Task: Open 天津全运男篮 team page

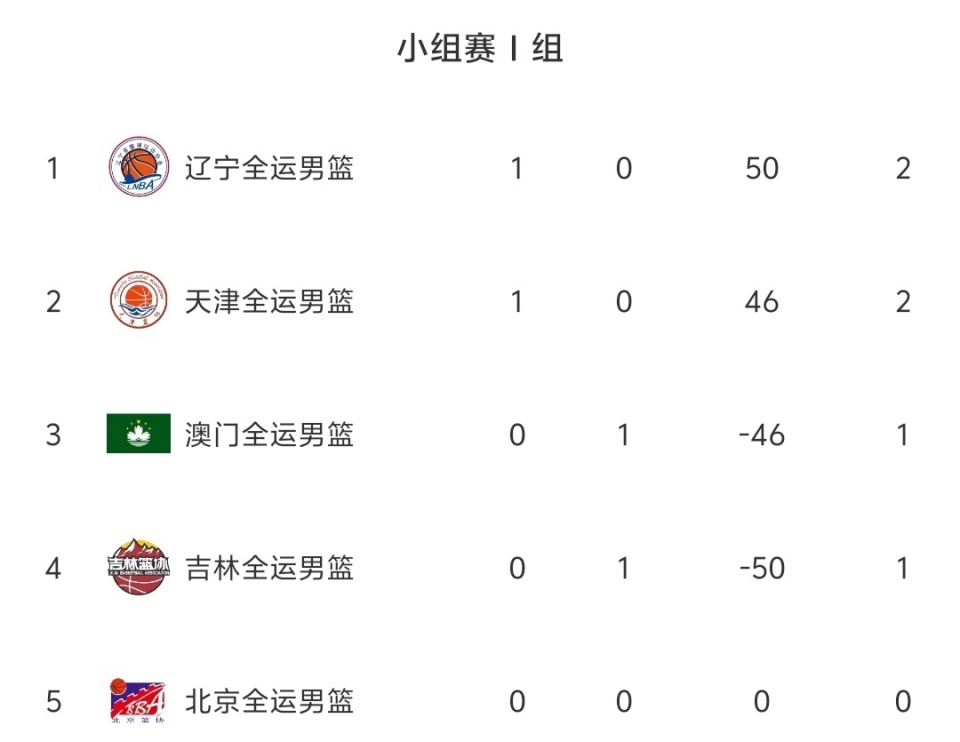Action: [269, 301]
